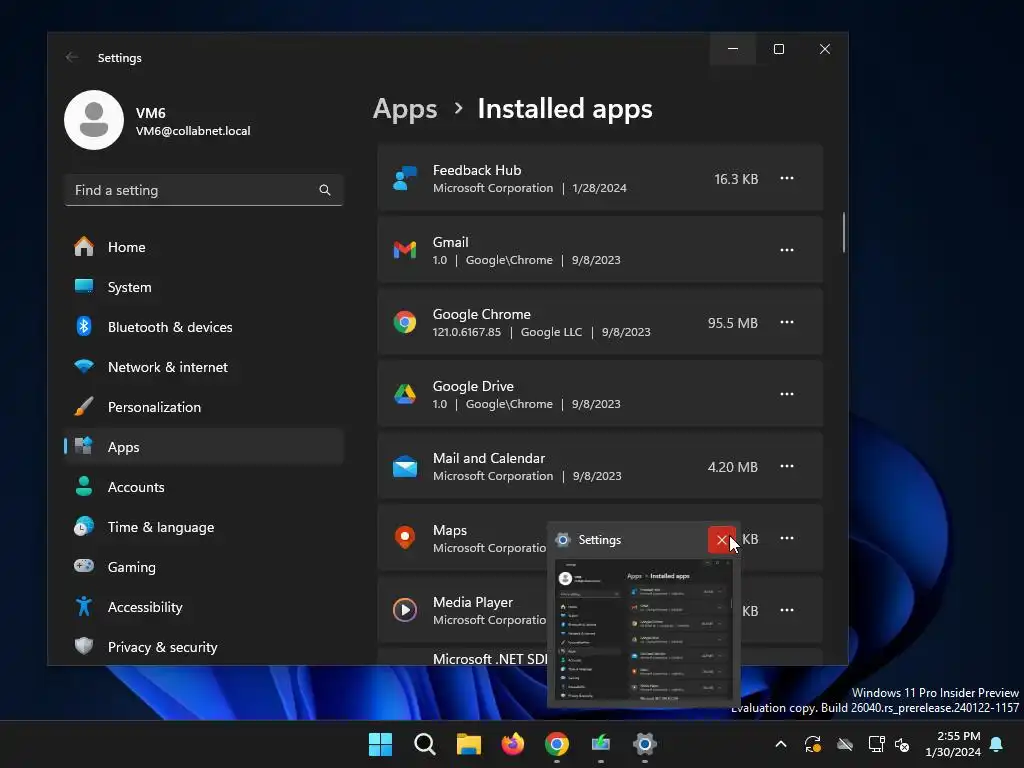Screen dimensions: 1024x768
Task: Maximize the Settings window
Action: coord(778,49)
